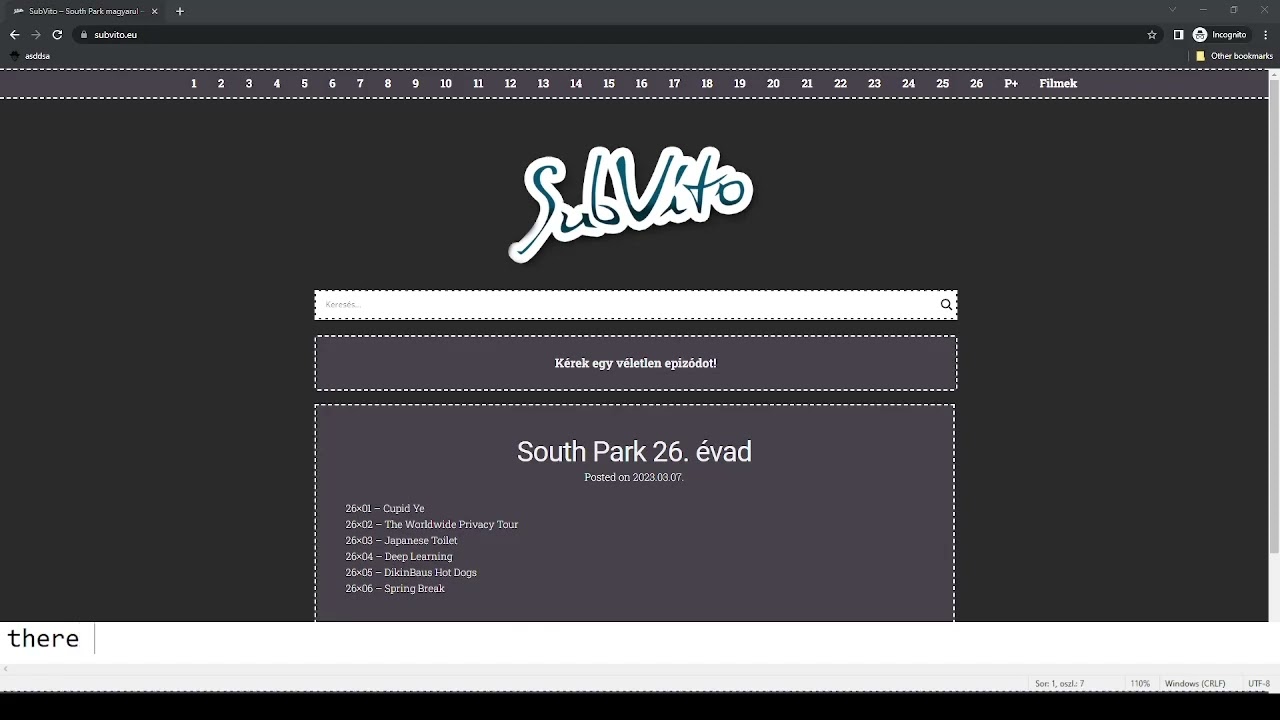Open a new browser tab

pos(180,11)
